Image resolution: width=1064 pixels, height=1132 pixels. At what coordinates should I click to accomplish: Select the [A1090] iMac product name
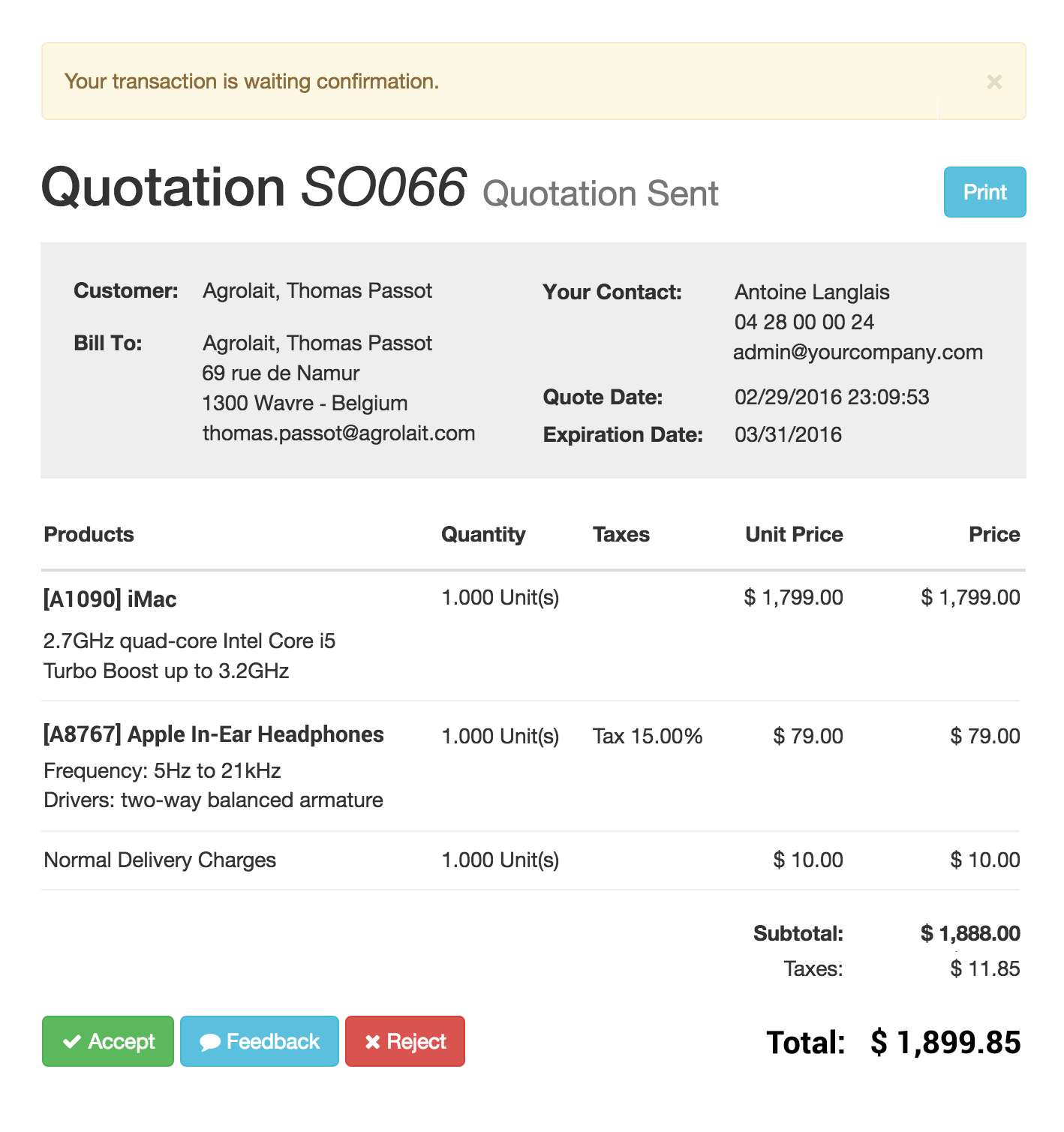[x=110, y=599]
